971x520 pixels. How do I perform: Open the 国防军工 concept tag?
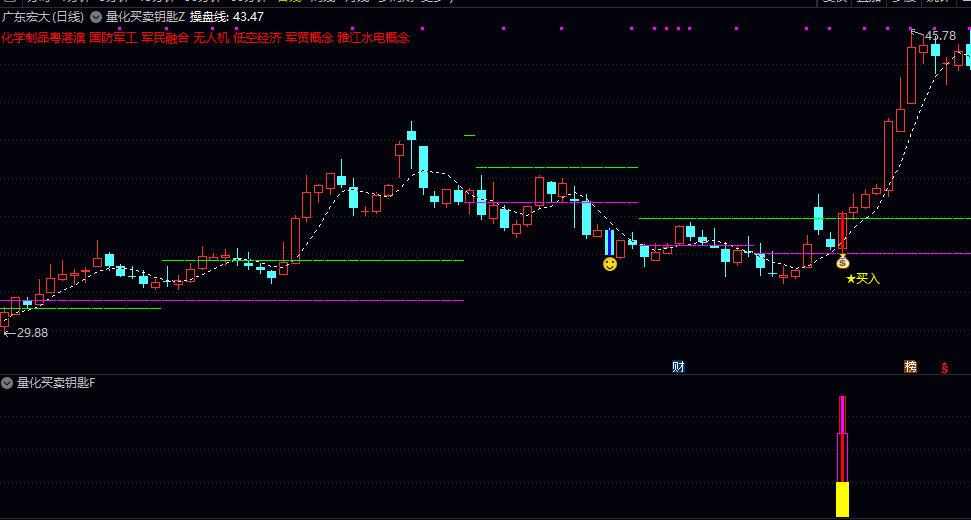[113, 38]
